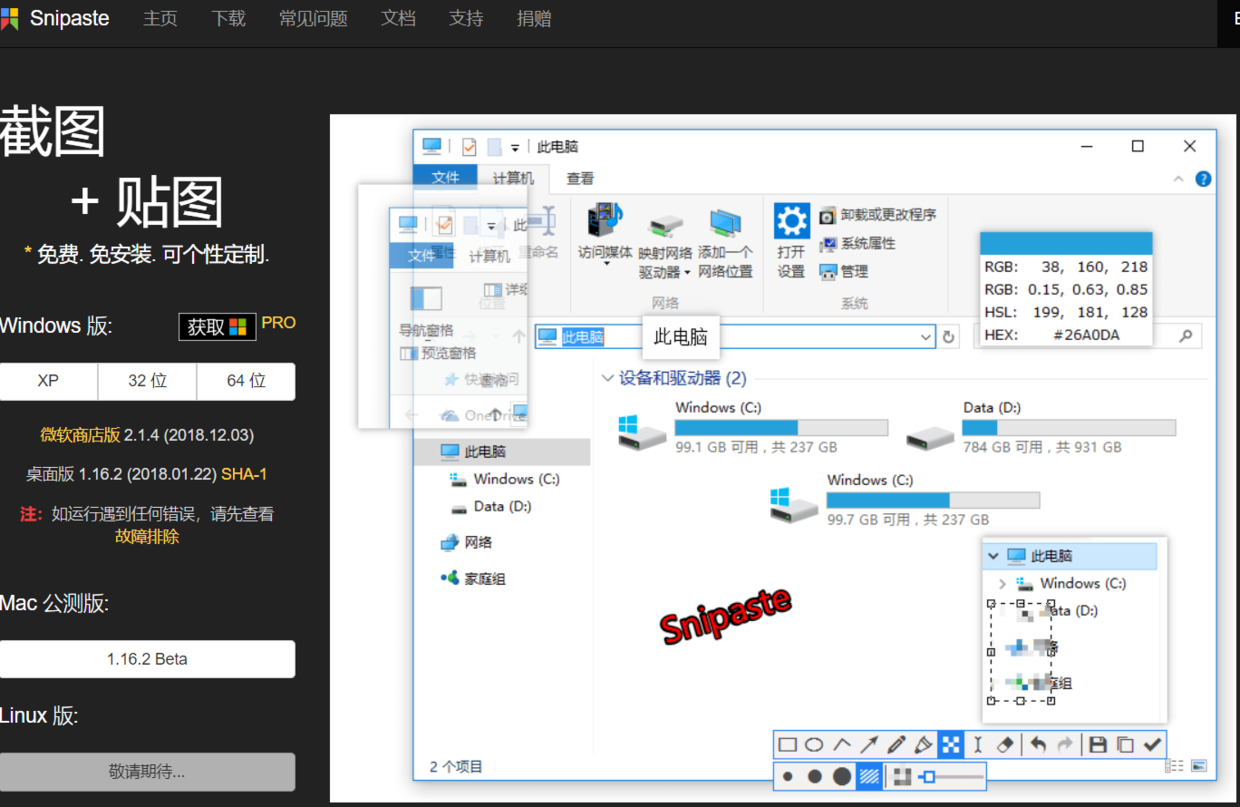The height and width of the screenshot is (807, 1240).
Task: Open the 查看 ribbon tab
Action: pos(580,178)
